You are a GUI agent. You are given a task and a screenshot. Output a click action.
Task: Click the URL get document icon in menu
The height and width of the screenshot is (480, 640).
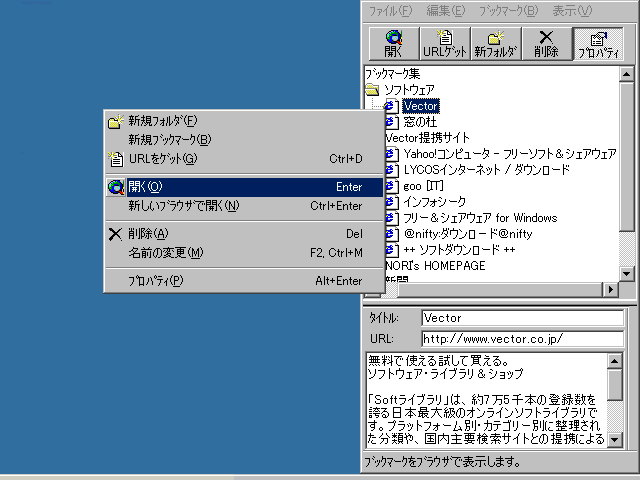[x=116, y=159]
